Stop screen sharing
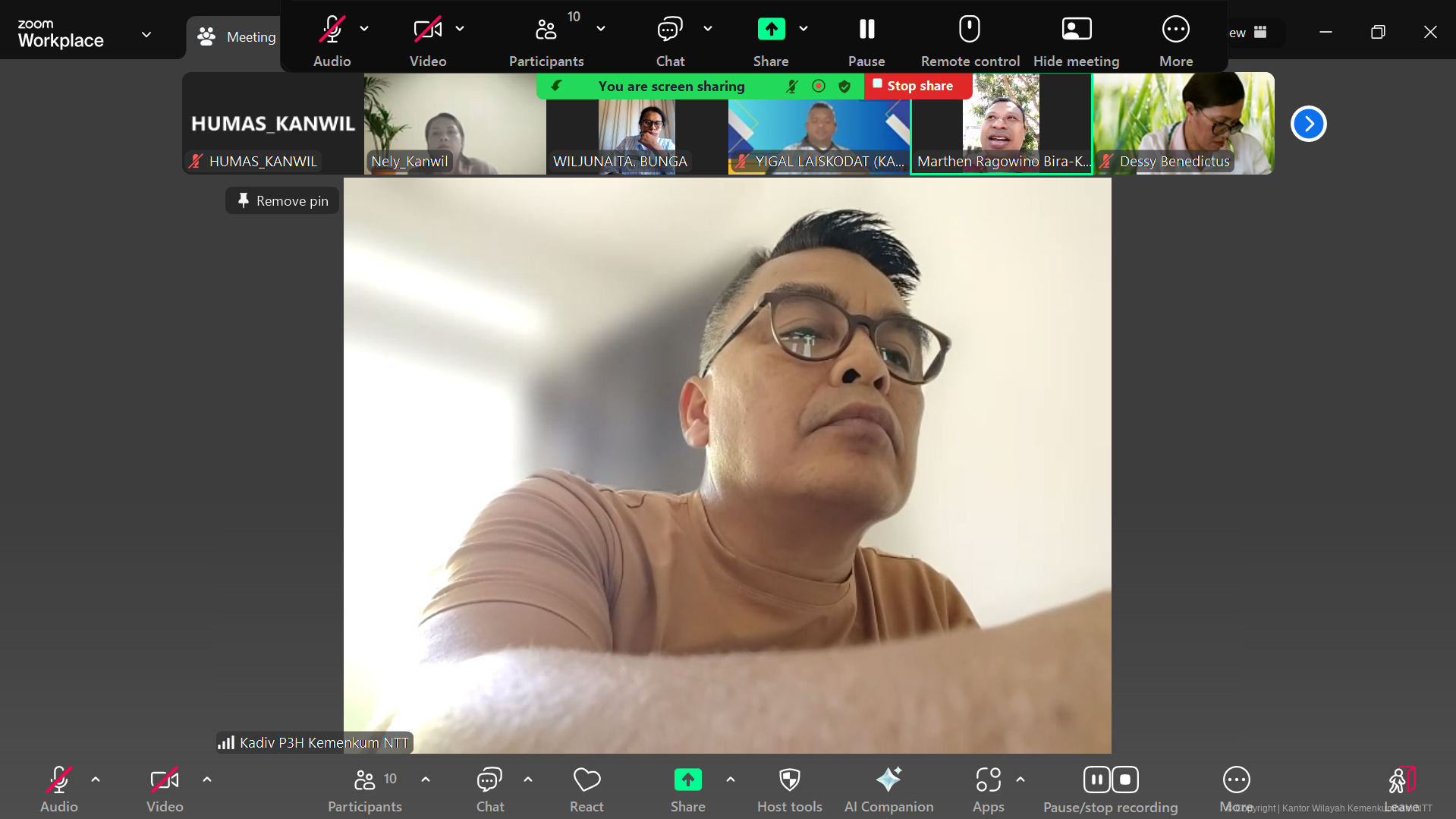Viewport: 1456px width, 819px height. pos(918,86)
